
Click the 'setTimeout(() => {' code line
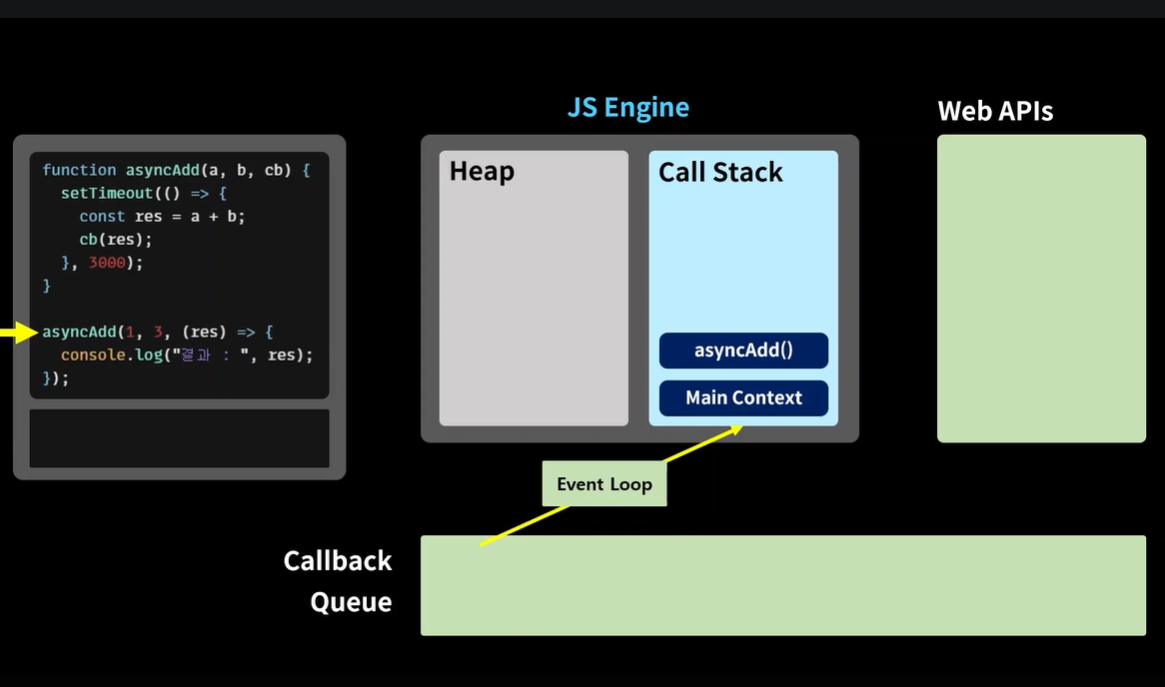click(x=143, y=193)
